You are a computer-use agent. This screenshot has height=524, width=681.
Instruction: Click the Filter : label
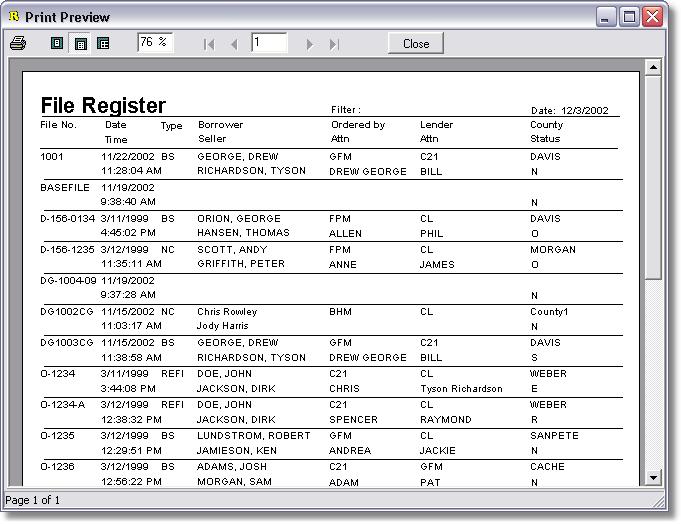click(x=346, y=109)
